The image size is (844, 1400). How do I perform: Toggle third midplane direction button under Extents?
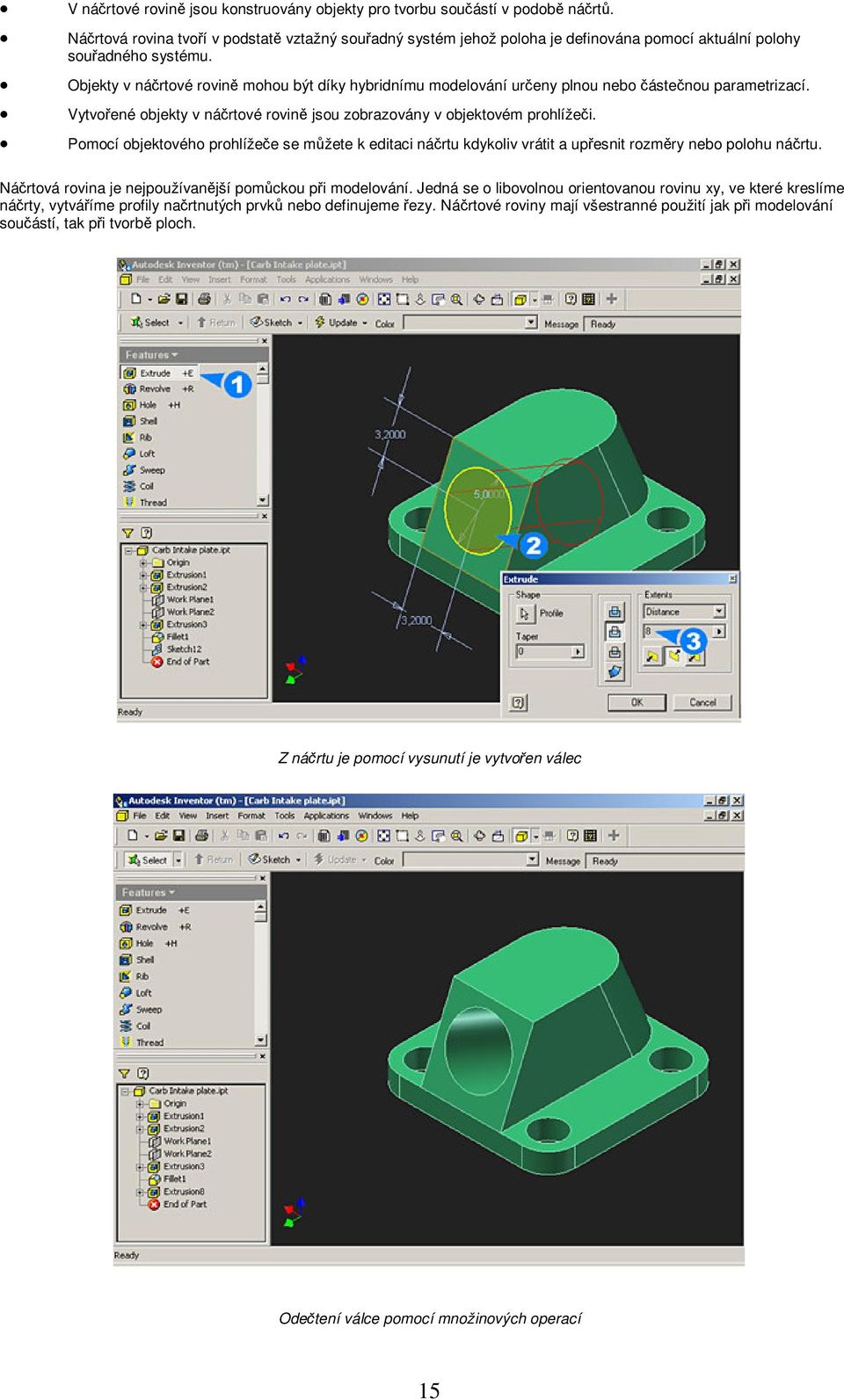[x=695, y=656]
